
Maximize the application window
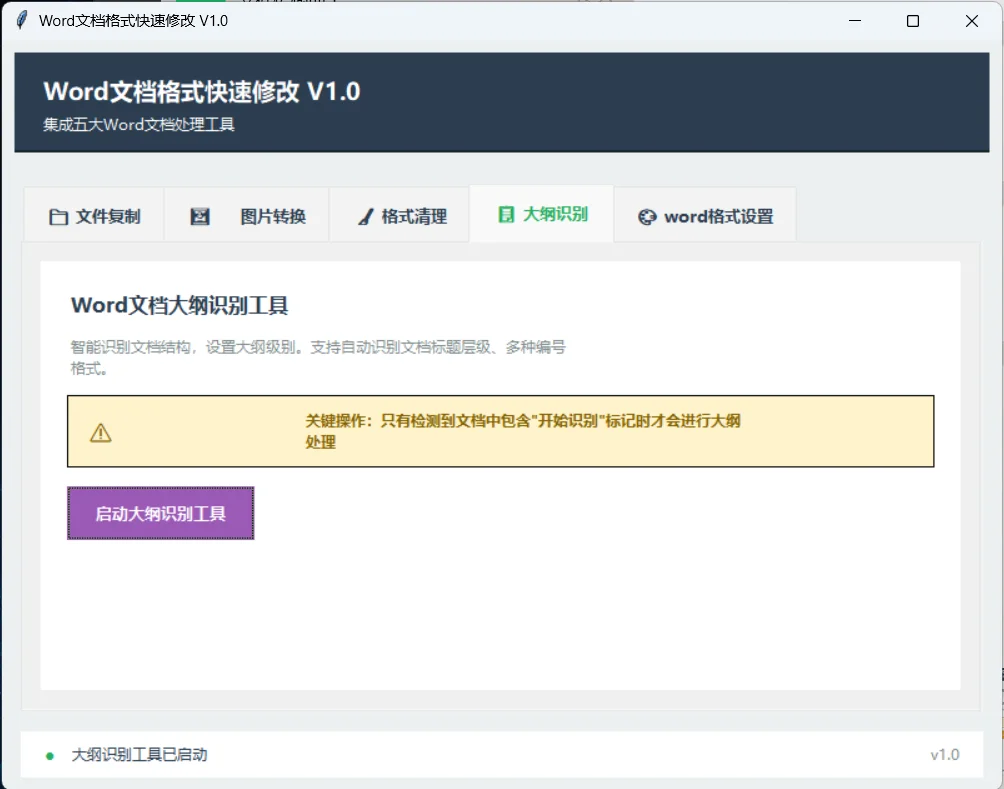(x=912, y=21)
